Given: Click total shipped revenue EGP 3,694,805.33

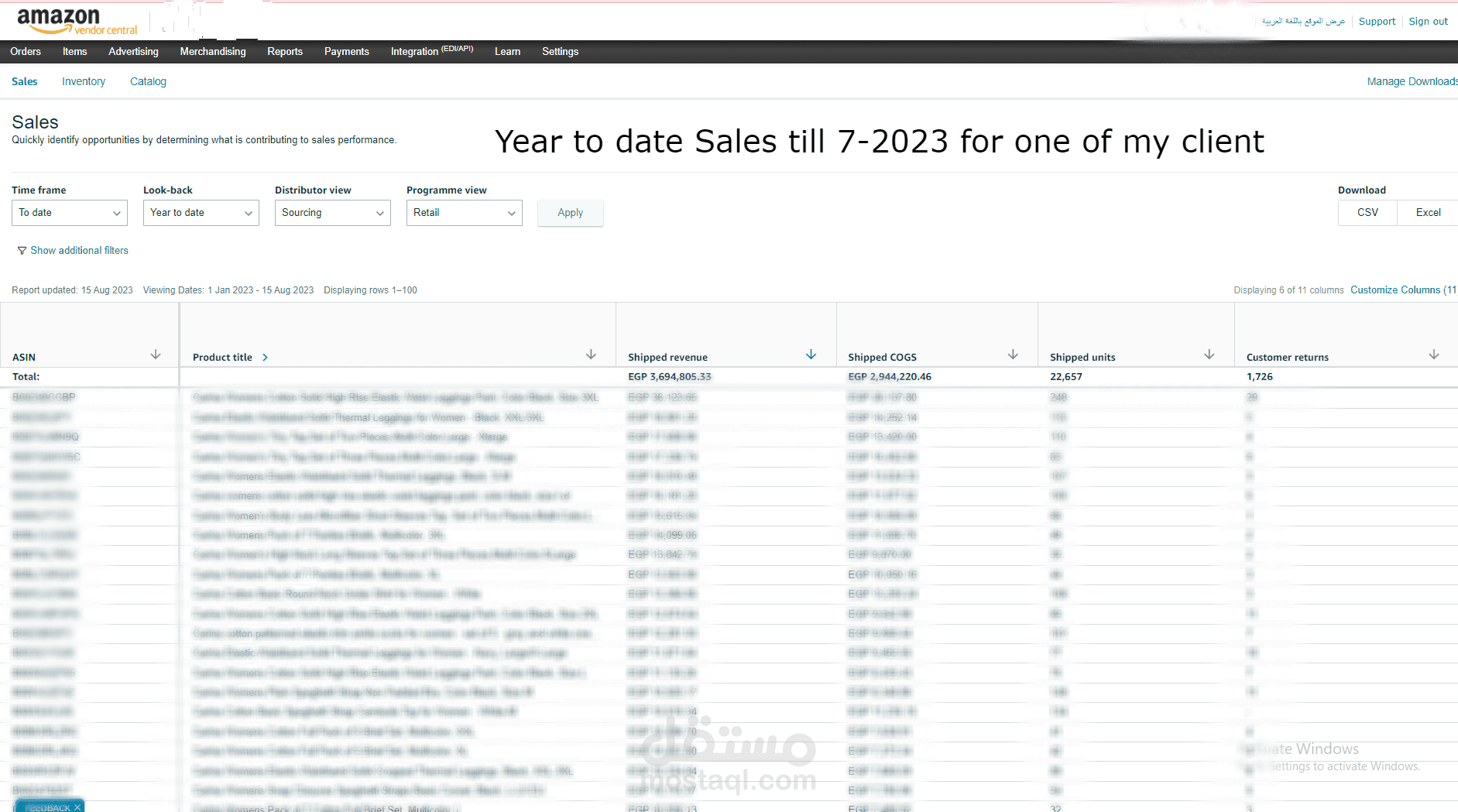Looking at the screenshot, I should [x=670, y=377].
